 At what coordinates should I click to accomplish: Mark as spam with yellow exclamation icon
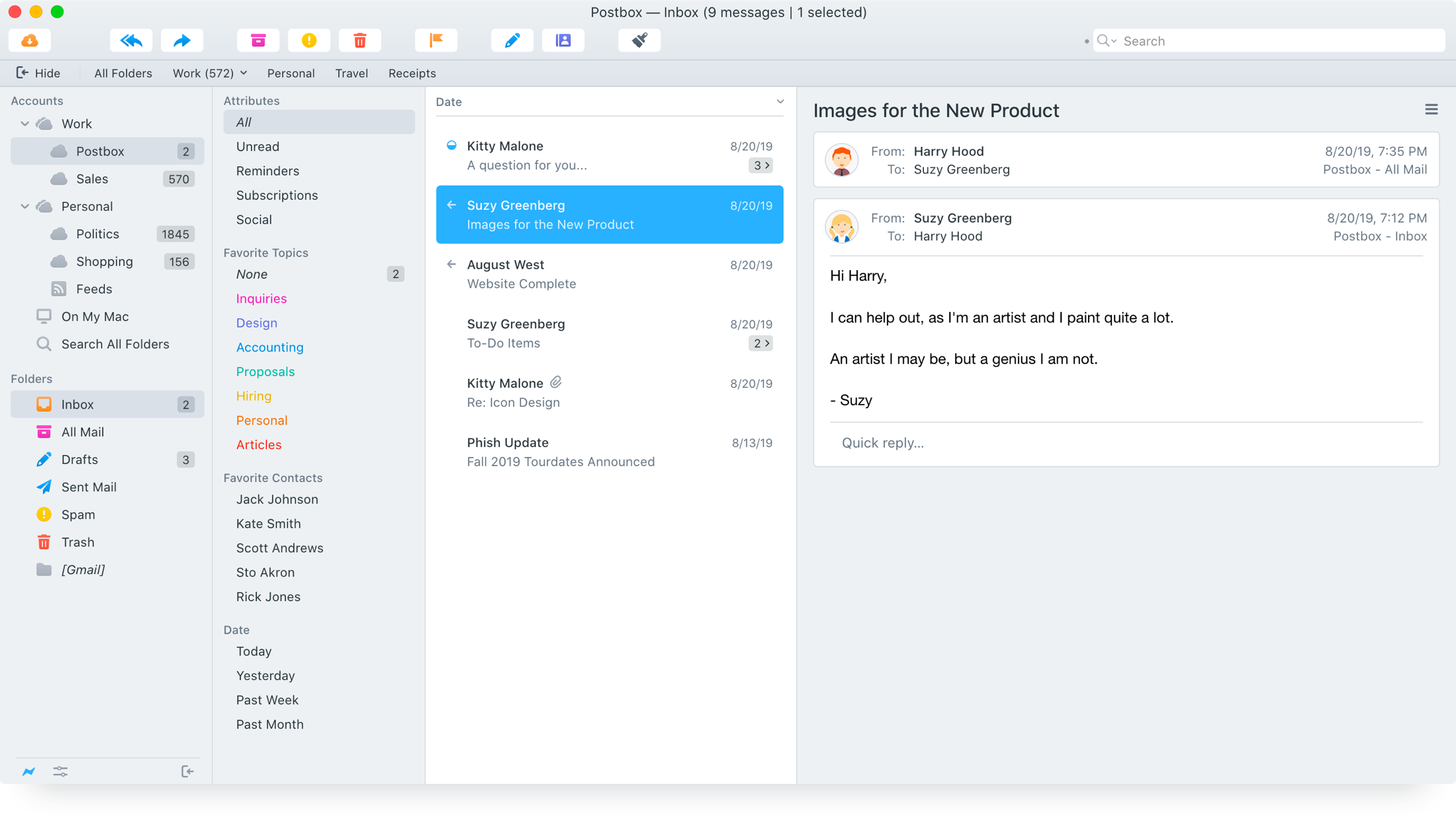(x=309, y=41)
